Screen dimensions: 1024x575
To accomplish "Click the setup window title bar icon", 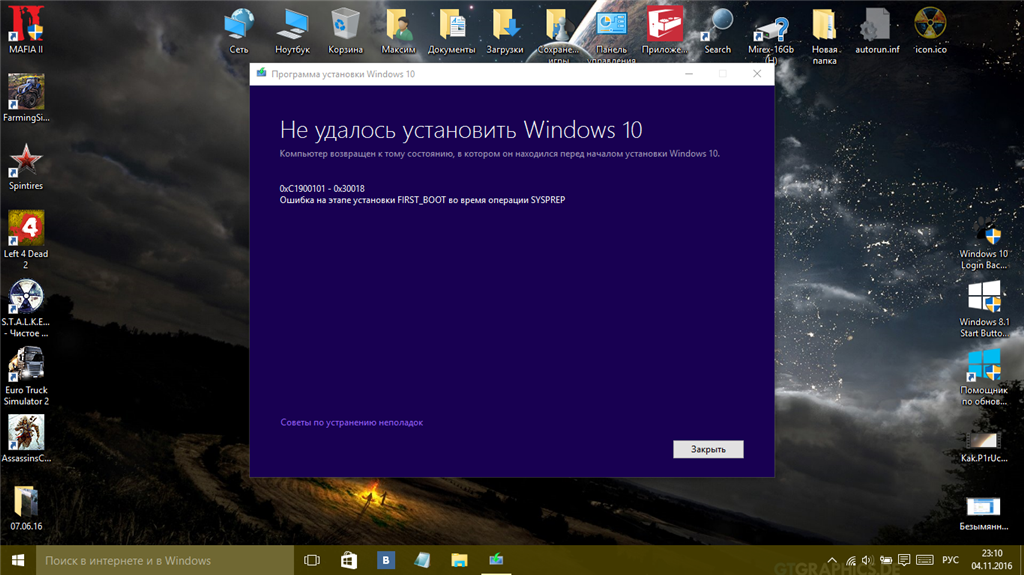I will click(261, 73).
